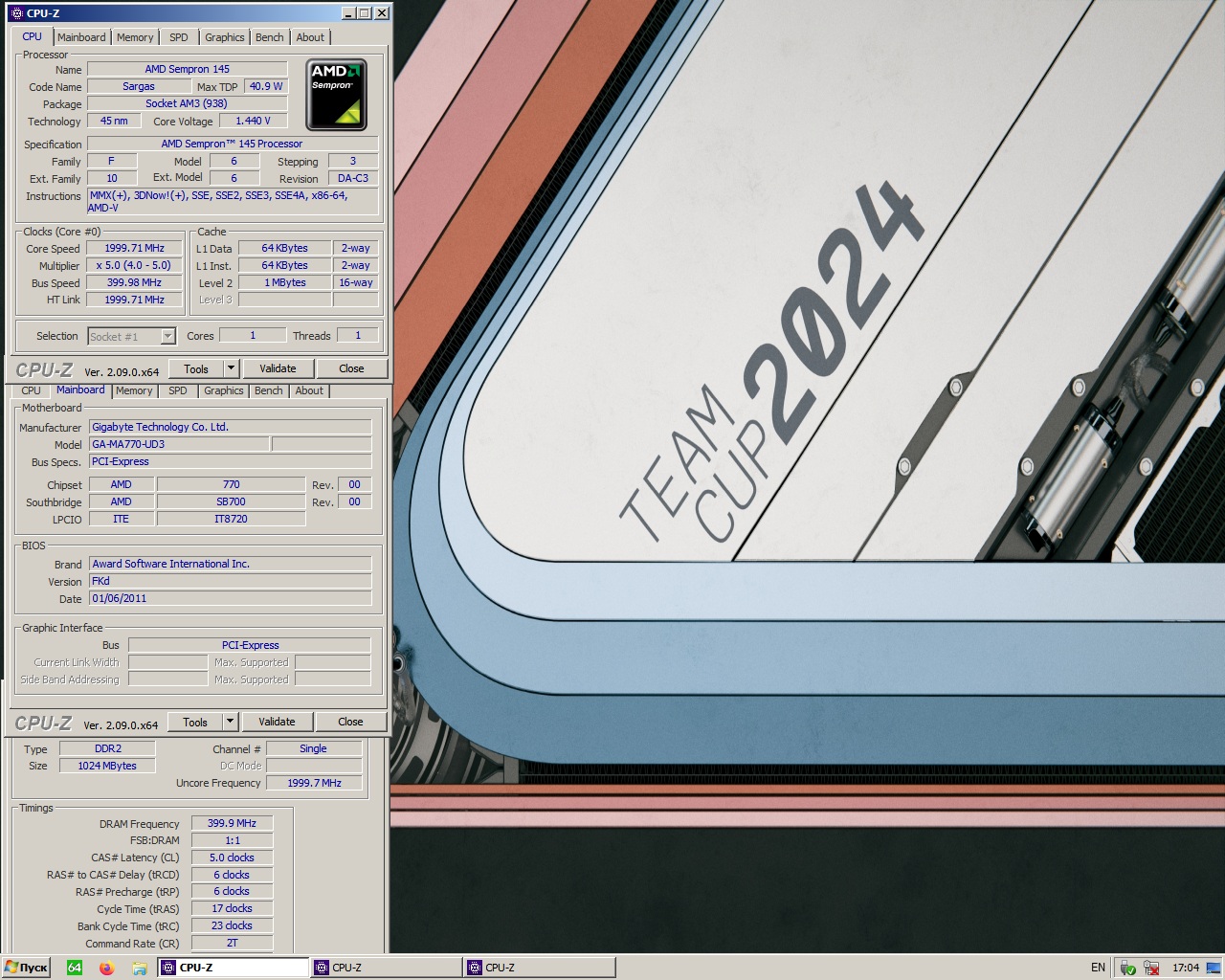Click the Sargas code name value
Image resolution: width=1225 pixels, height=980 pixels.
(x=139, y=86)
